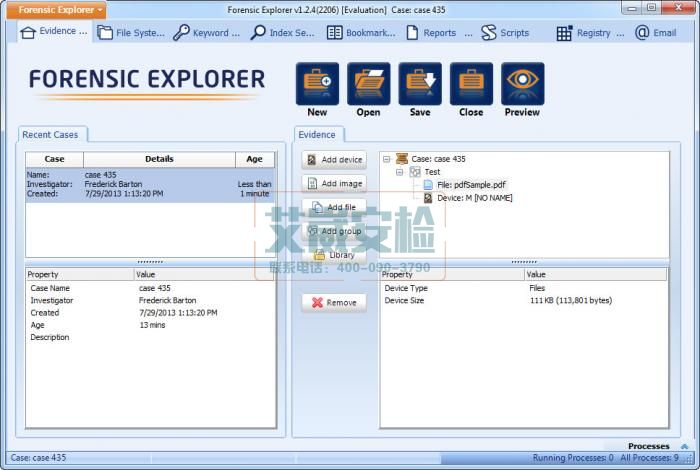Viewport: 700px width, 470px height.
Task: Open the Keyword search module tab
Action: pos(207,33)
